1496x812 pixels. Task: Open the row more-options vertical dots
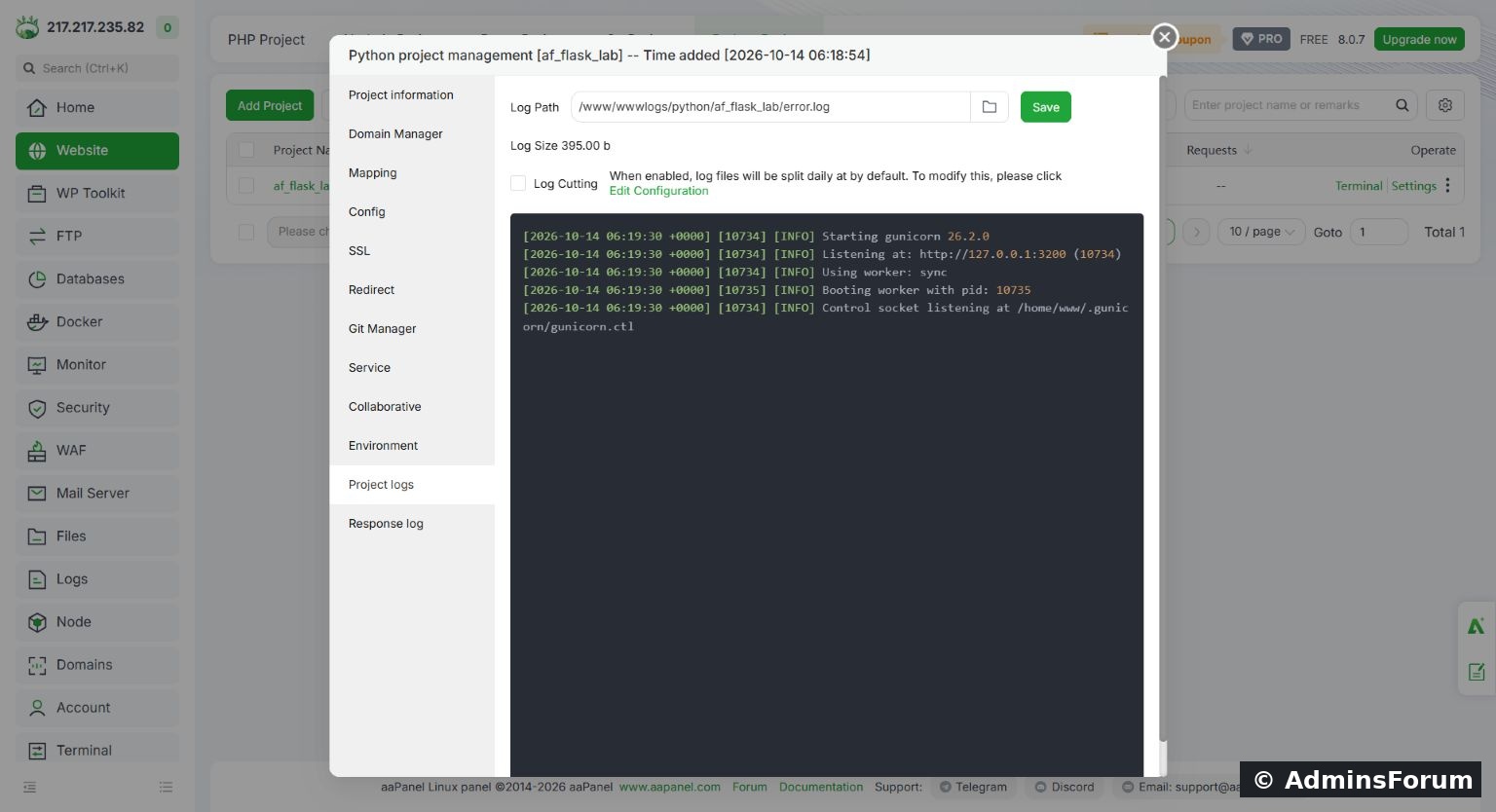click(1448, 185)
